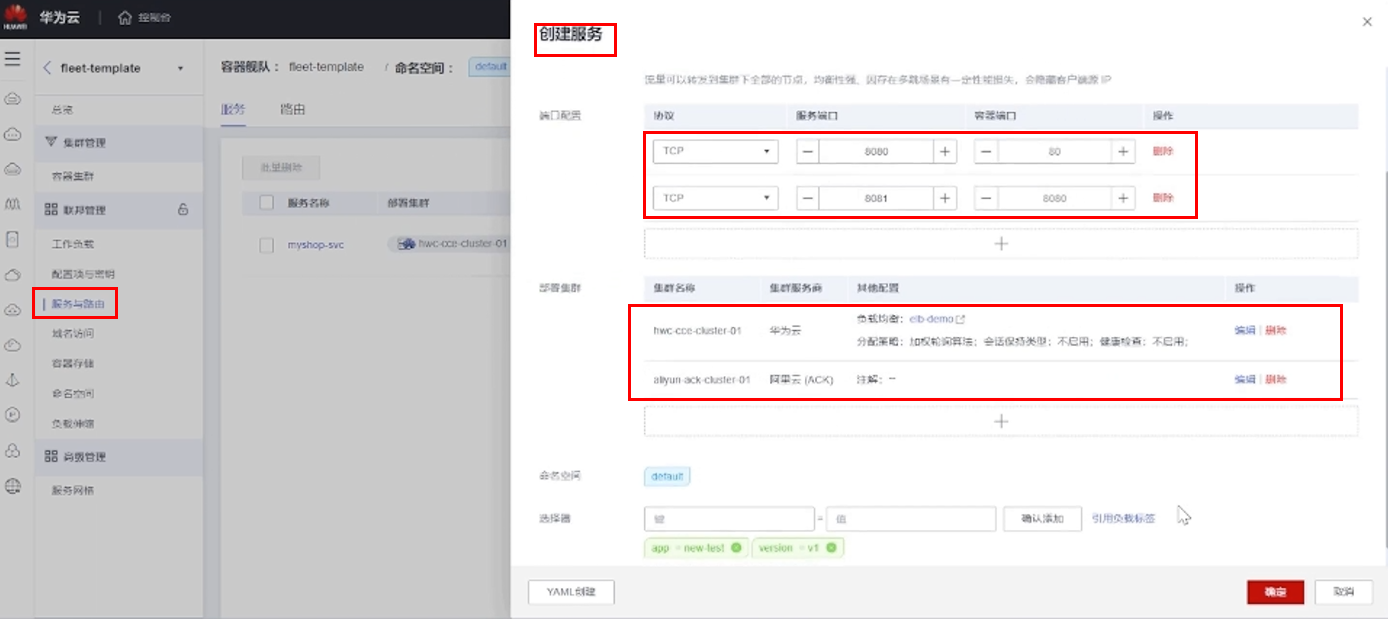1388x619 pixels.
Task: Collapse the 集群管理 sidebar section
Action: pyautogui.click(x=118, y=143)
